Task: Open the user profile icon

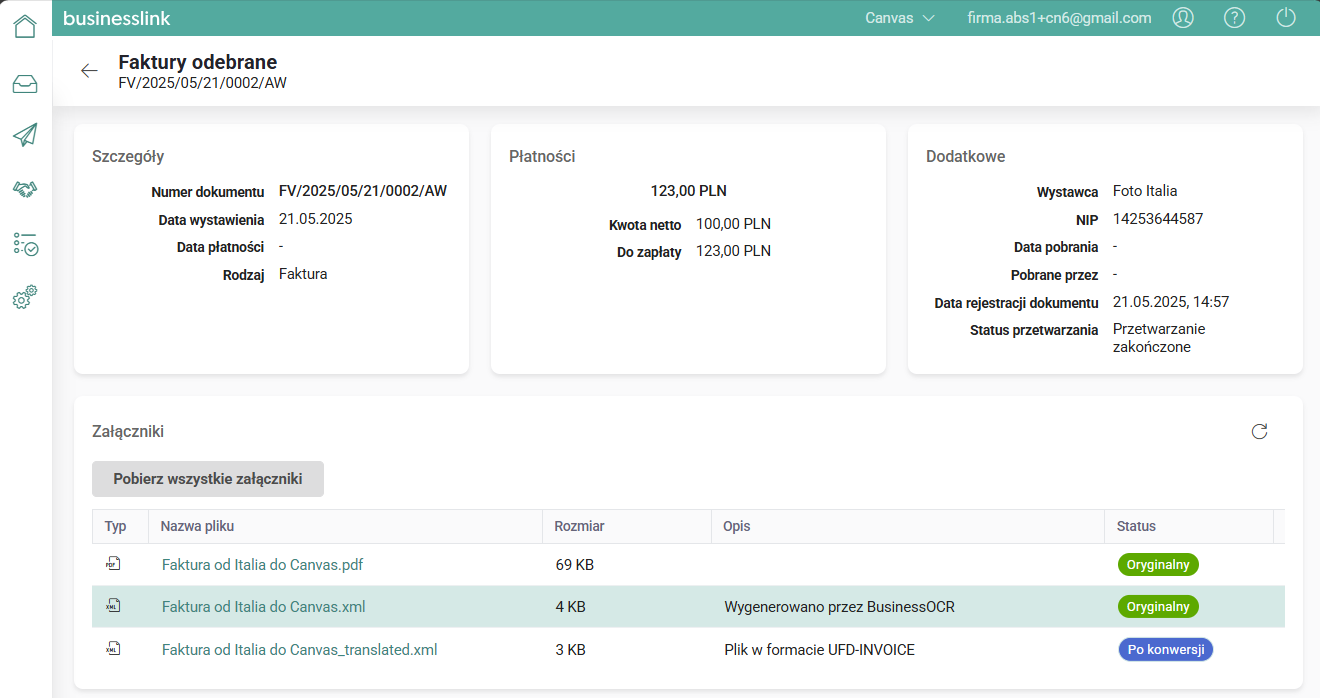Action: coord(1183,18)
